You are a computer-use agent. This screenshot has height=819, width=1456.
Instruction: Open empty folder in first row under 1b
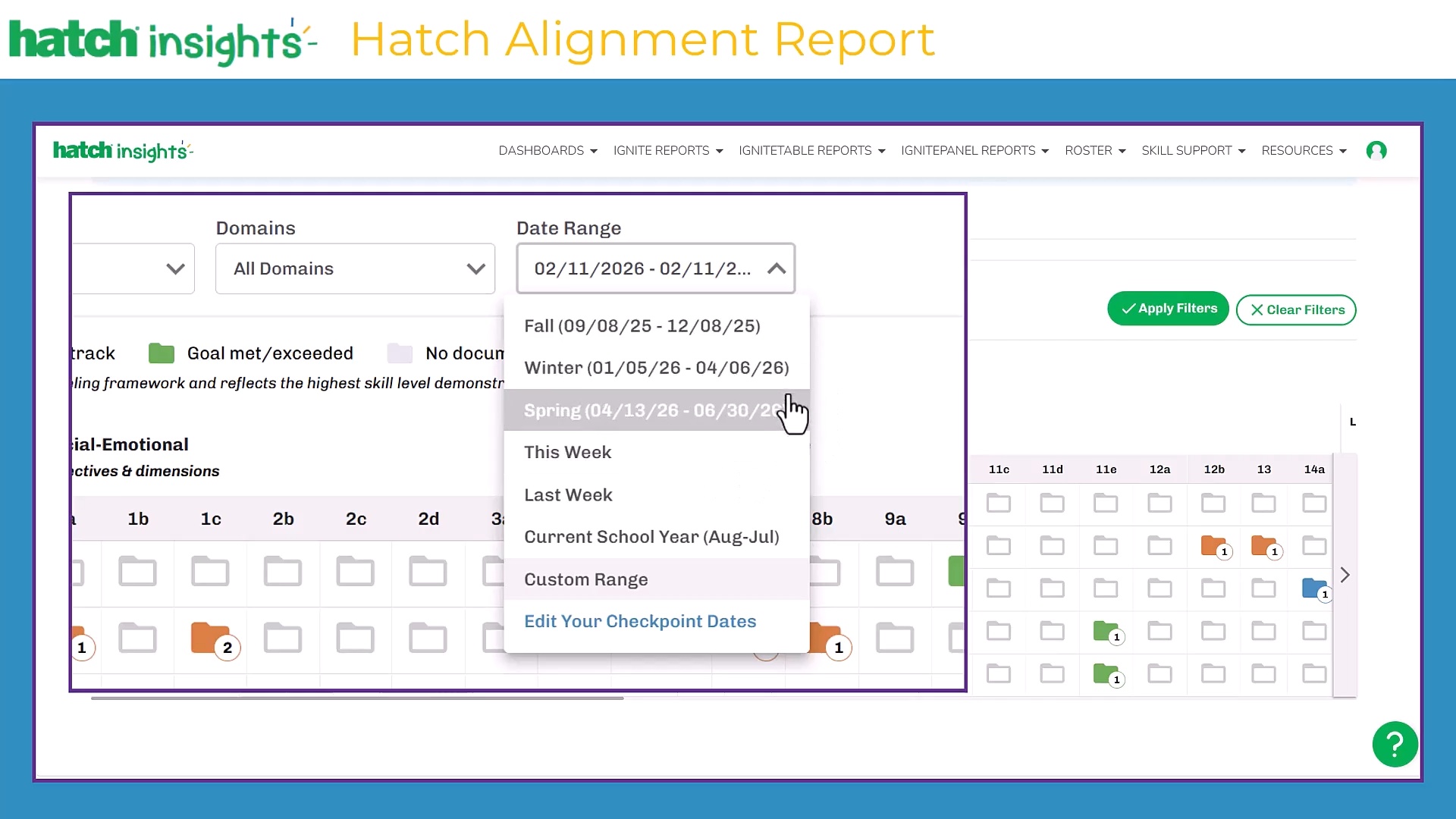[x=137, y=571]
